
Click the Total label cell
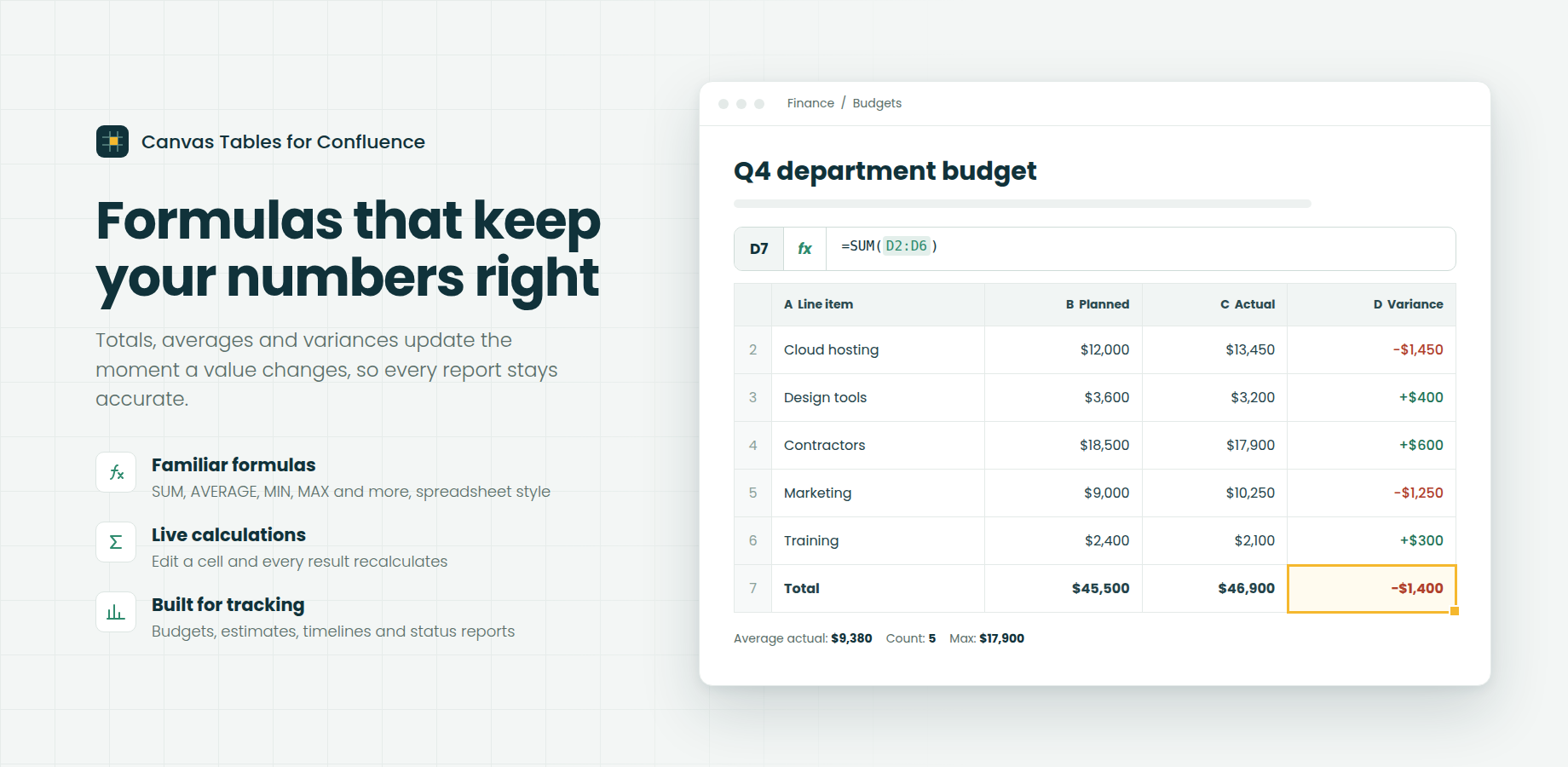878,588
